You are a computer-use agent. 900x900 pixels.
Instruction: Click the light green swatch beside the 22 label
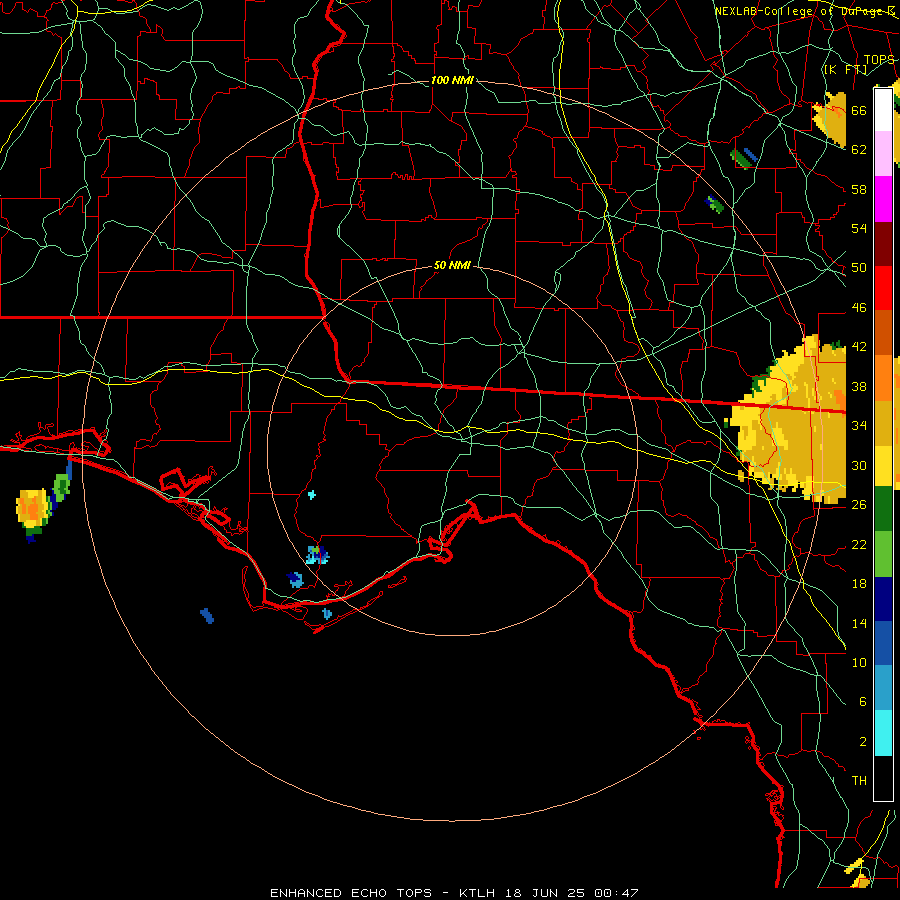(883, 554)
